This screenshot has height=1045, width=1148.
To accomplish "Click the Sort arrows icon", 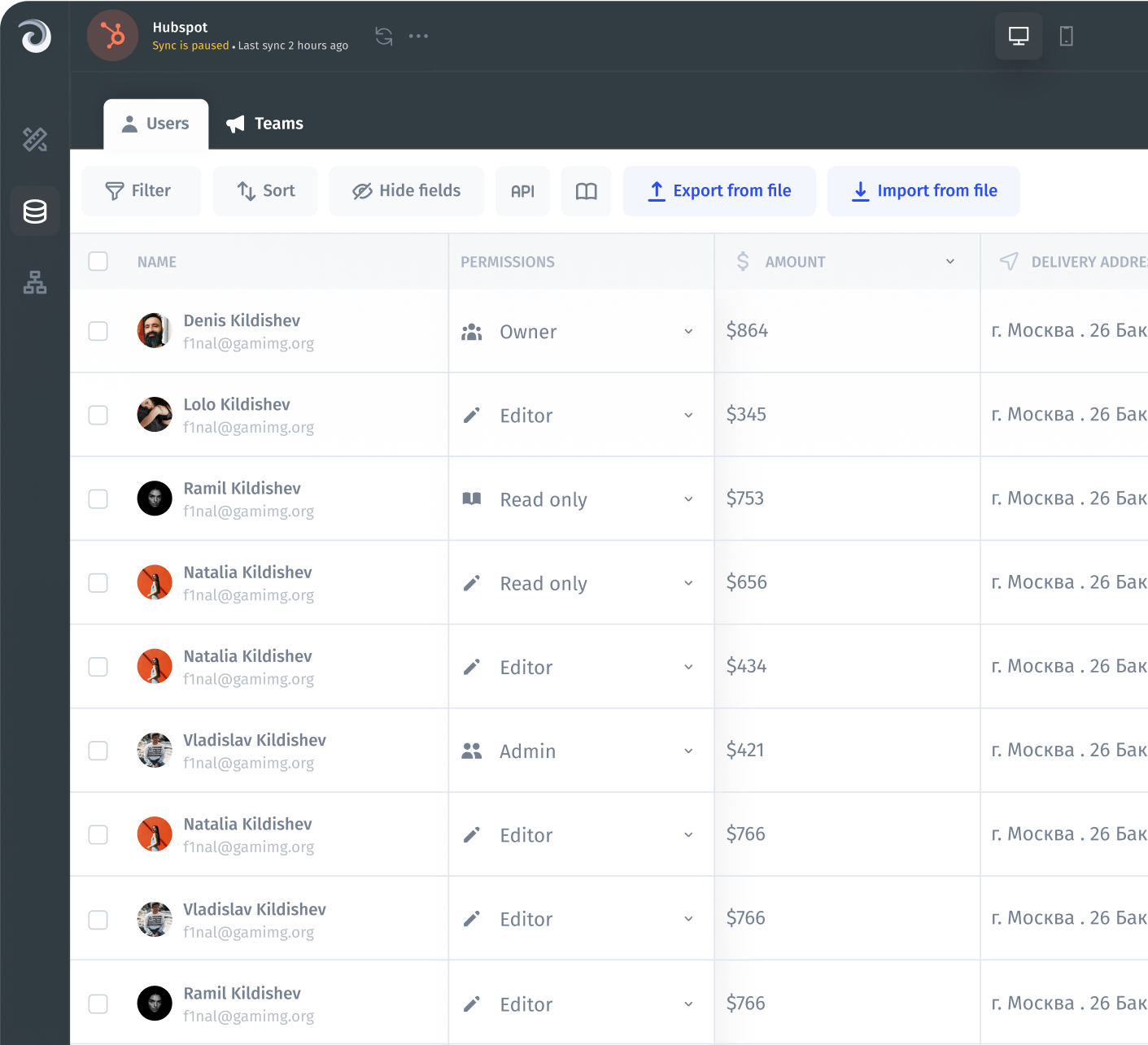I will tap(247, 191).
